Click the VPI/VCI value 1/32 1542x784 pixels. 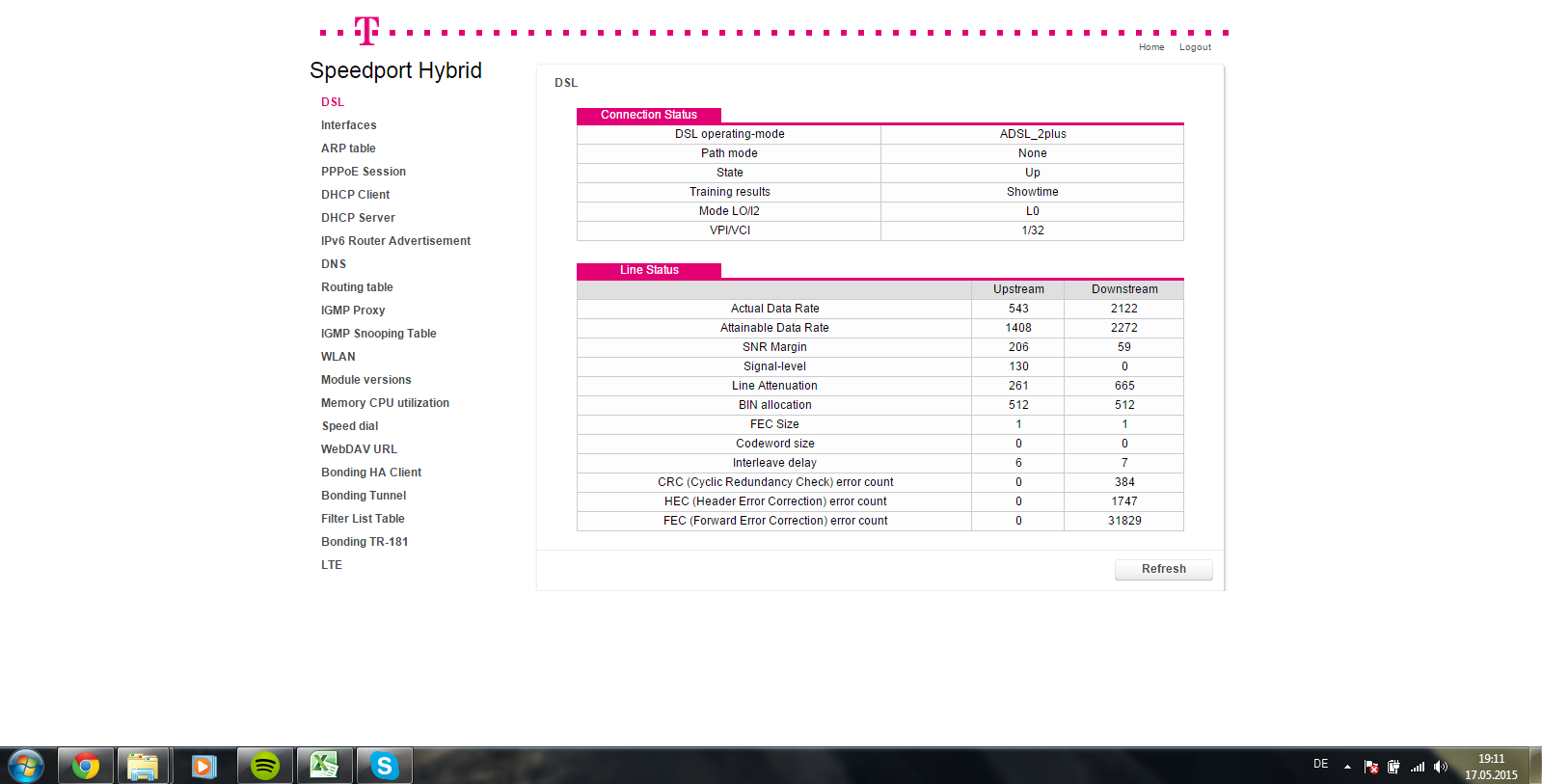[1033, 230]
